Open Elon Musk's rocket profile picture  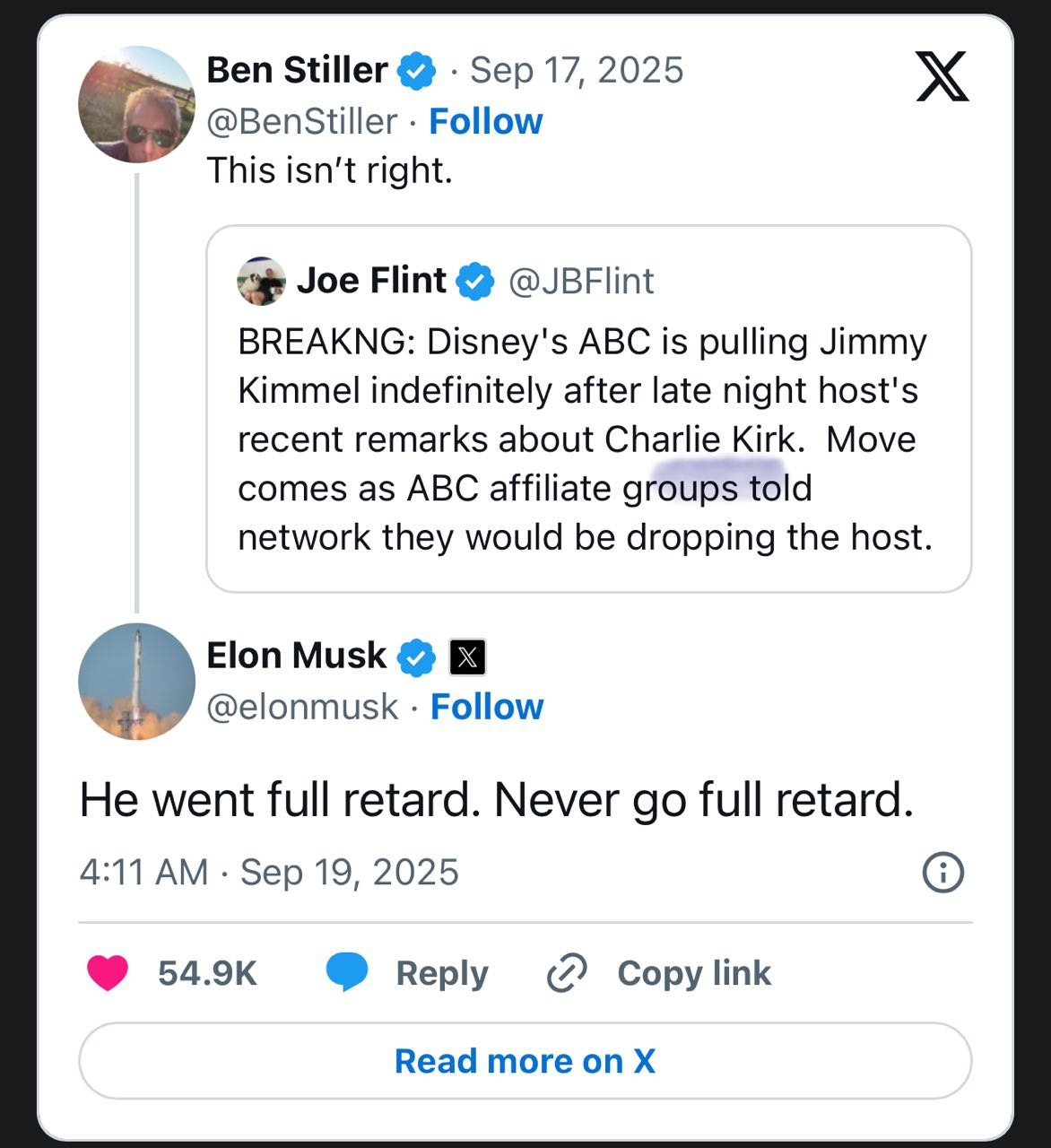click(x=136, y=682)
